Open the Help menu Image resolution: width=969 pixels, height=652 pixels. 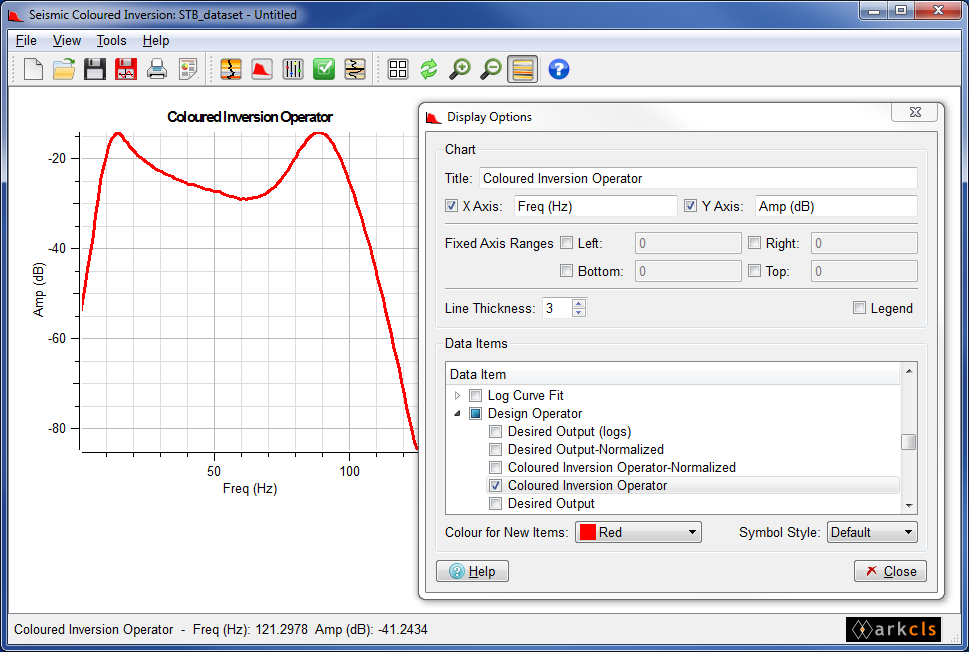tap(156, 41)
